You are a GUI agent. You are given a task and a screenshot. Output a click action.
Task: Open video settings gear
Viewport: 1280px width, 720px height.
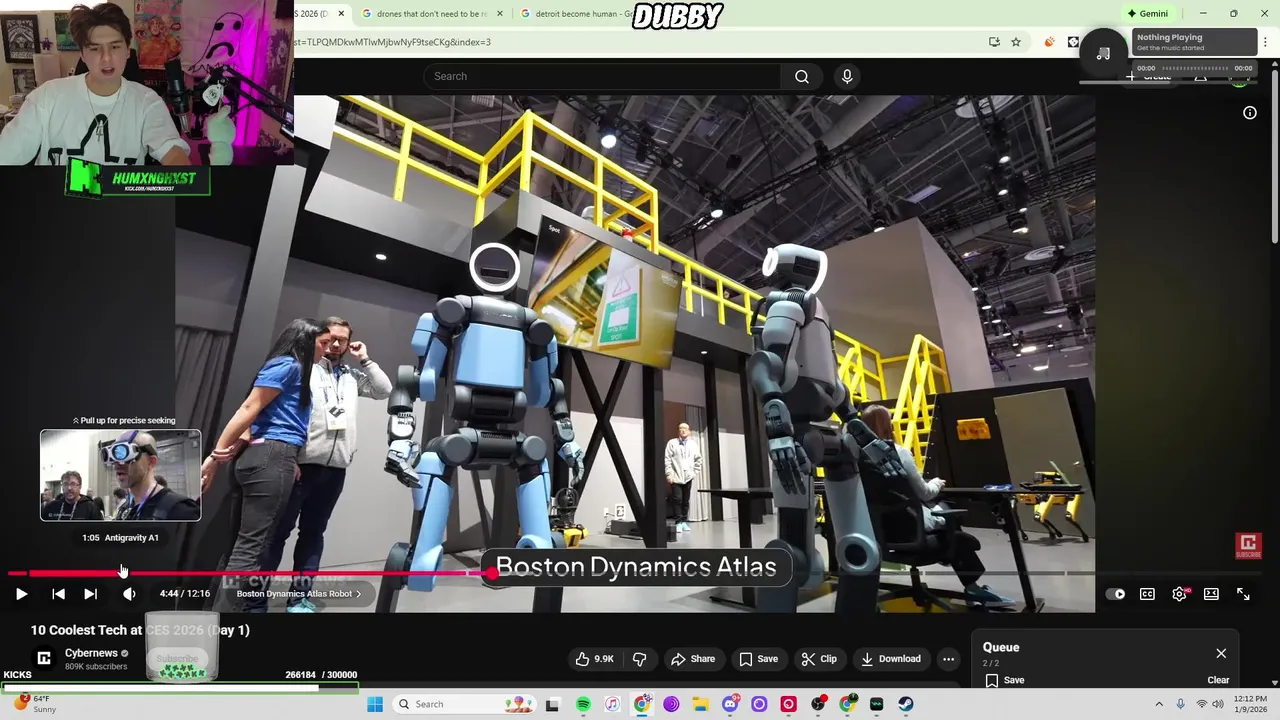coord(1180,594)
